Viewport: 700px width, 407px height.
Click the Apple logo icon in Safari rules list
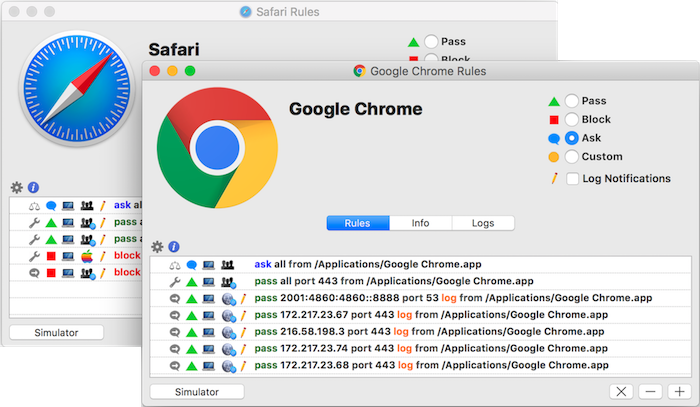pos(87,256)
